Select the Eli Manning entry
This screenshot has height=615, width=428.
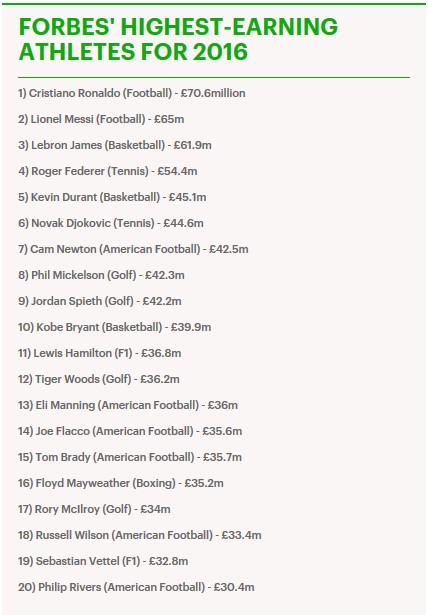click(128, 406)
